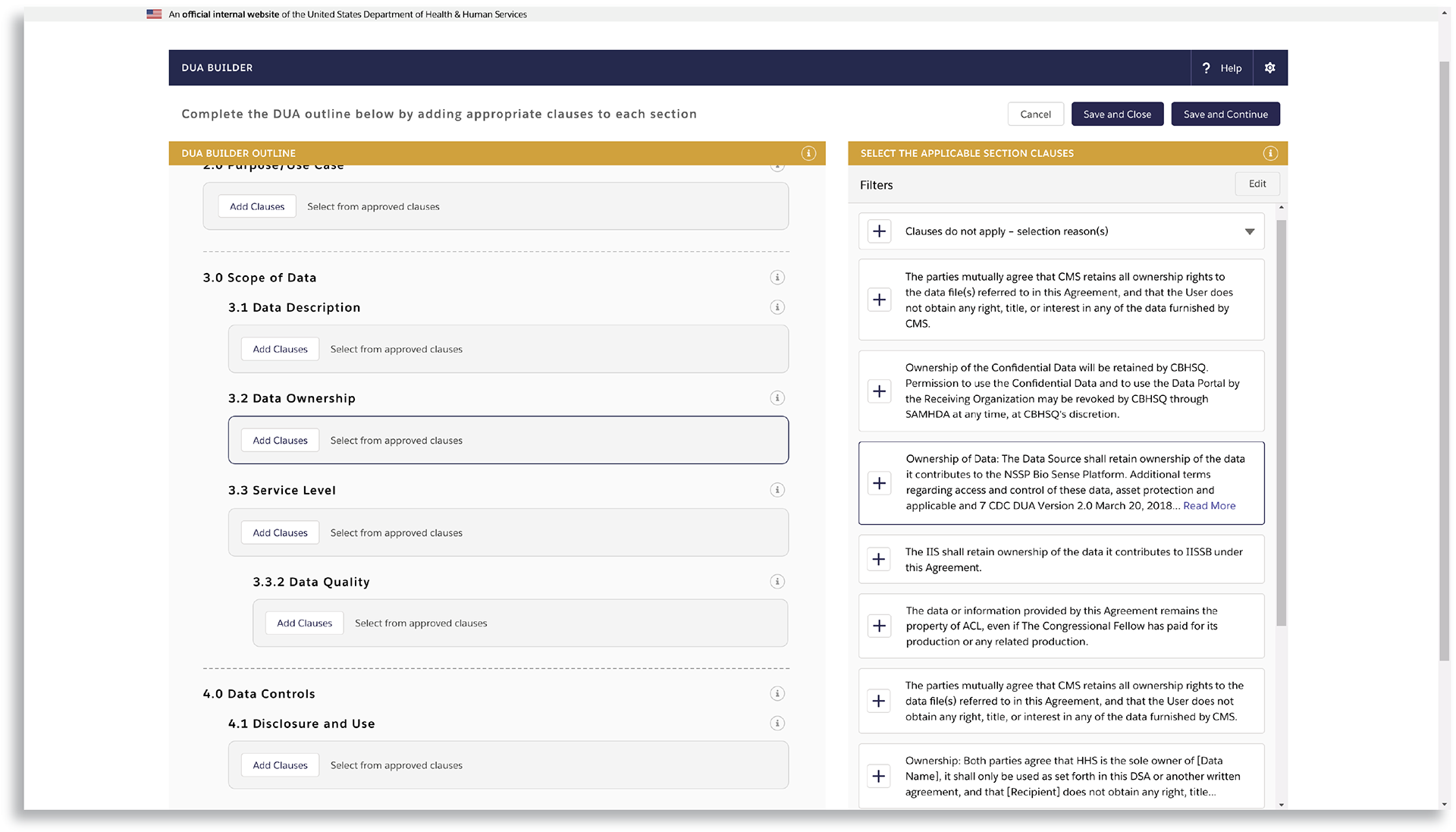This screenshot has height=832, width=1456.
Task: Add the NSSP Bio Sense ownership clause
Action: (x=879, y=483)
